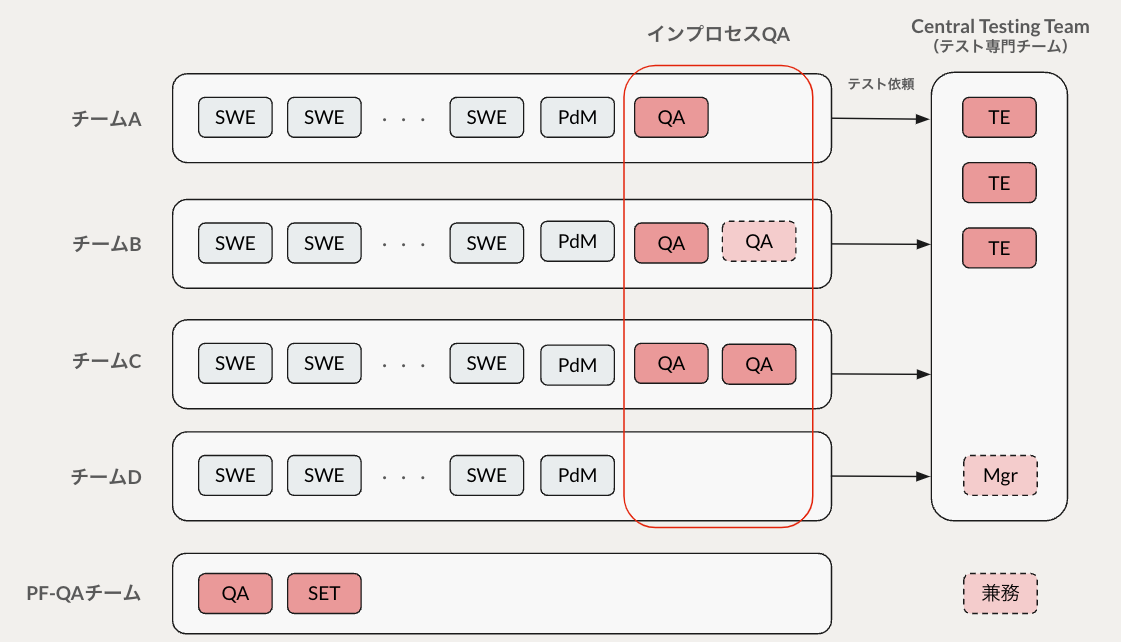The height and width of the screenshot is (642, 1121).
Task: Select the インプロセスQA heading text
Action: pos(719,34)
